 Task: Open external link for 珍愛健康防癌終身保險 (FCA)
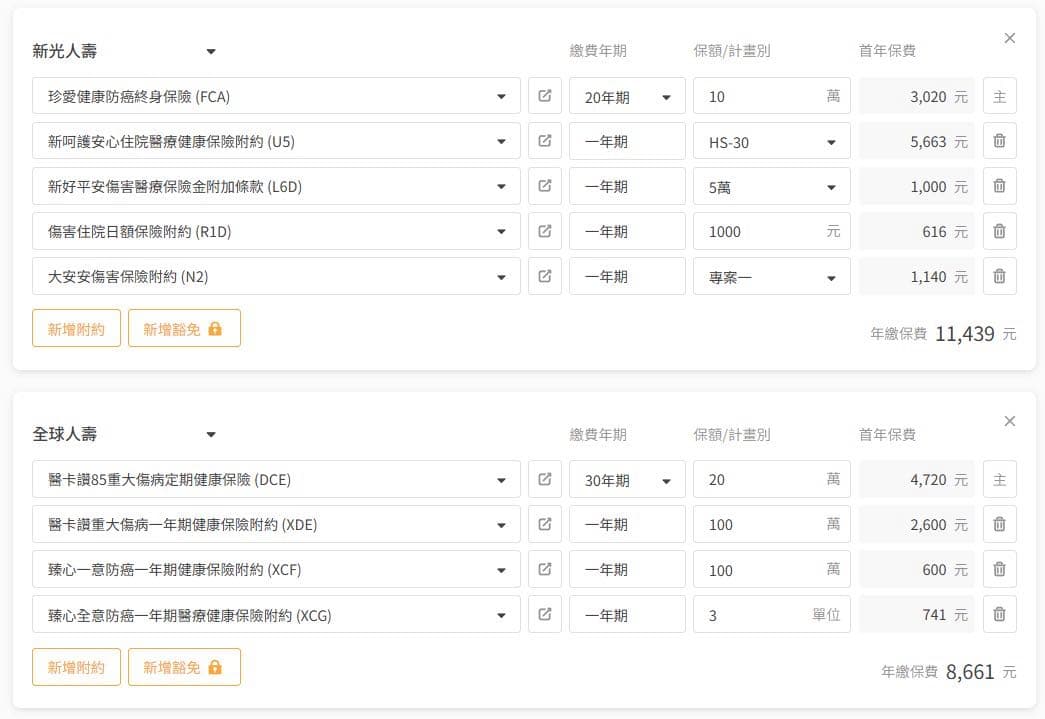(544, 96)
